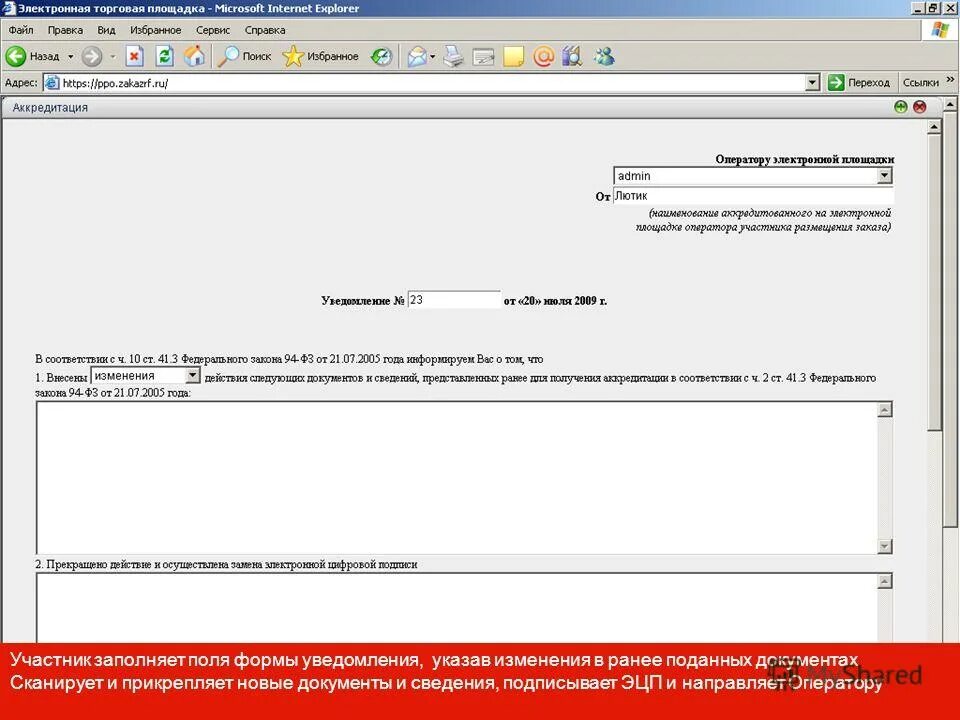
Task: Open the Справка menu
Action: (x=264, y=30)
